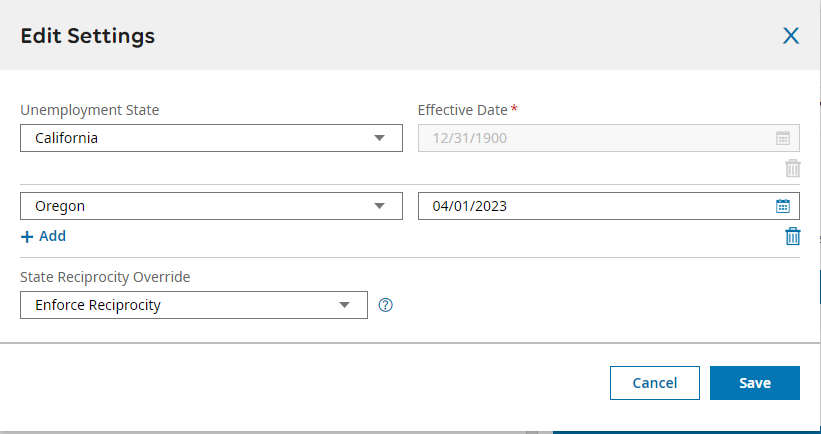Viewport: 821px width, 434px height.
Task: Close the Edit Settings dialog
Action: [790, 36]
